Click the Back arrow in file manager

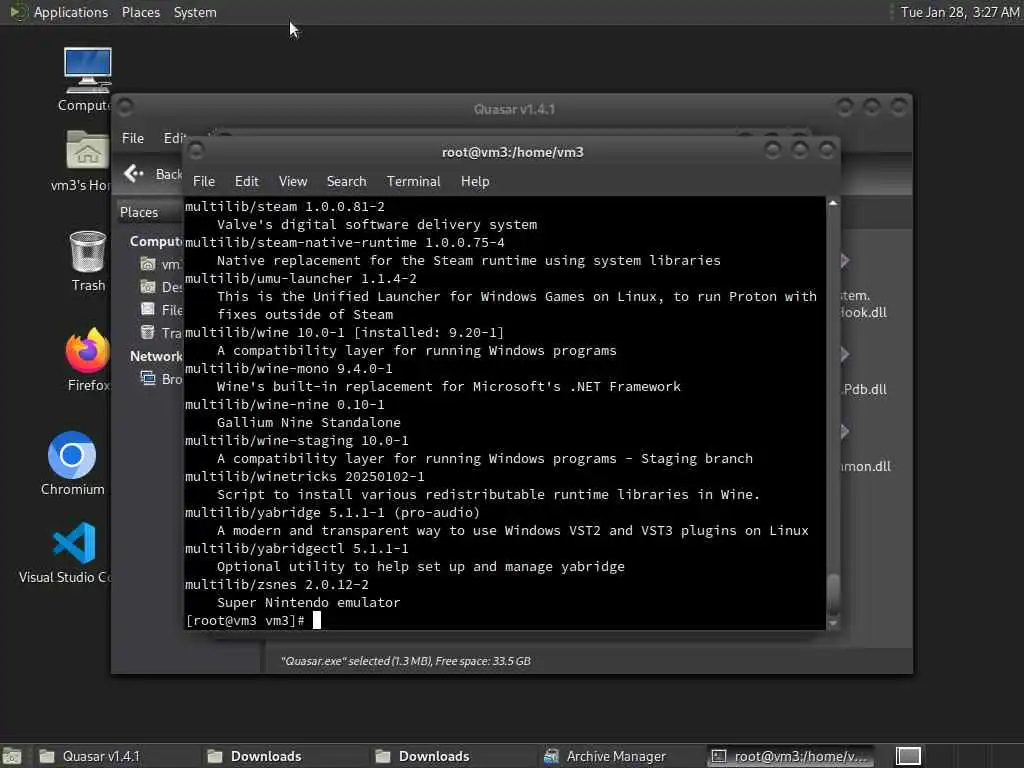133,173
